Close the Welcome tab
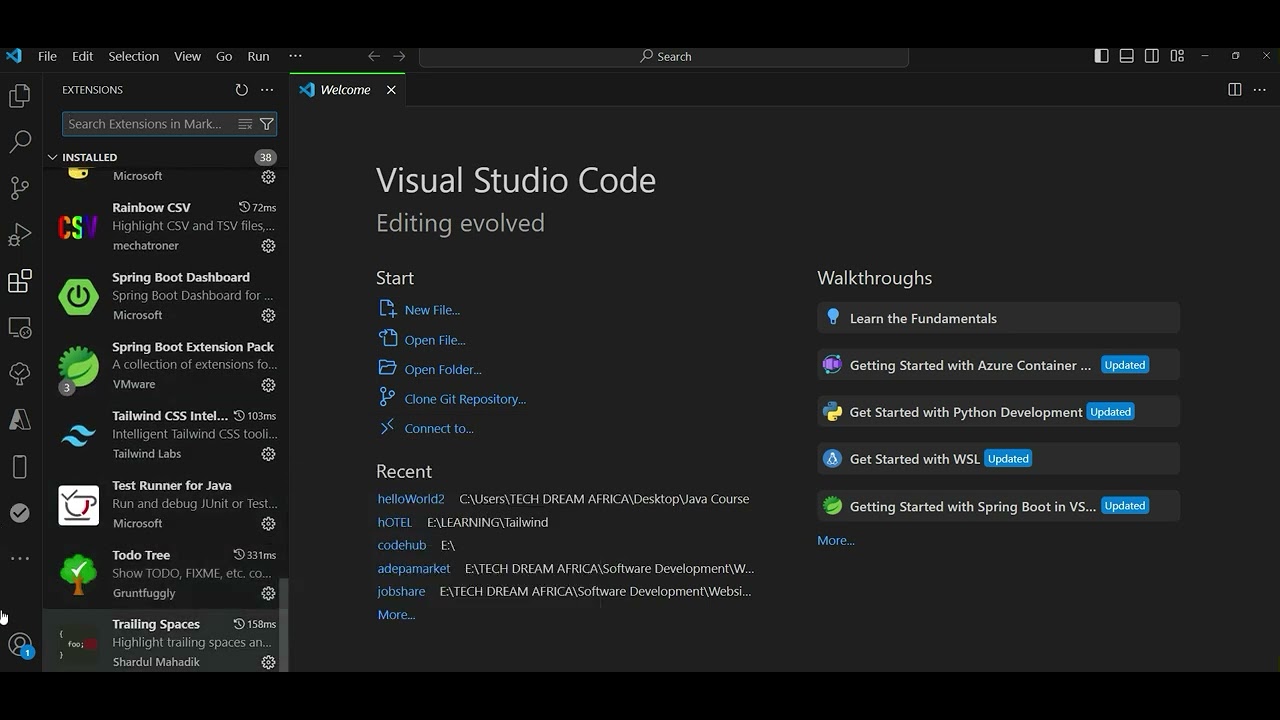Viewport: 1280px width, 720px height. click(391, 90)
